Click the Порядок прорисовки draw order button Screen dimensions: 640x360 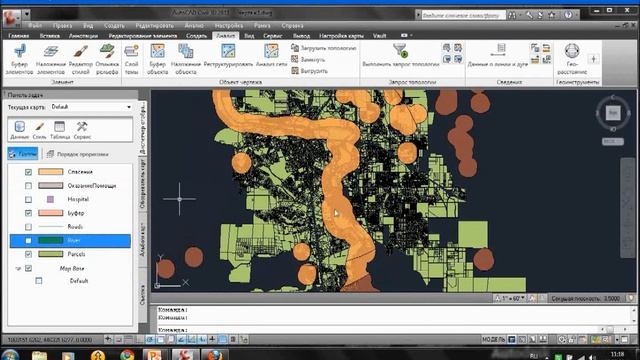coord(77,154)
